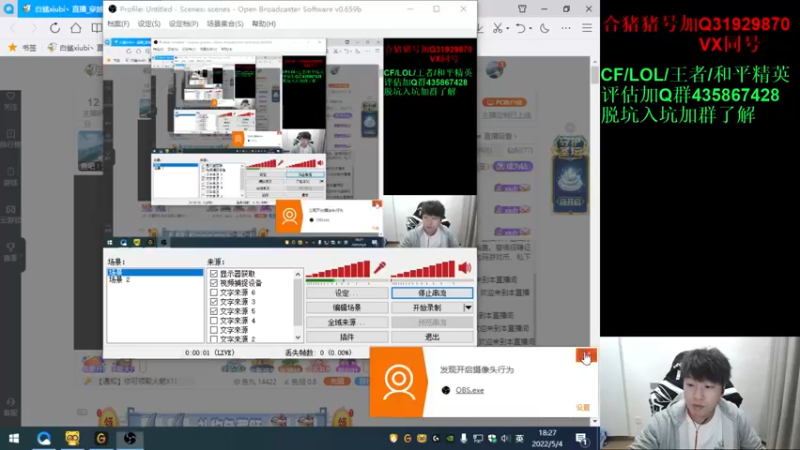
Task: Click the browser refresh icon
Action: tap(55, 28)
